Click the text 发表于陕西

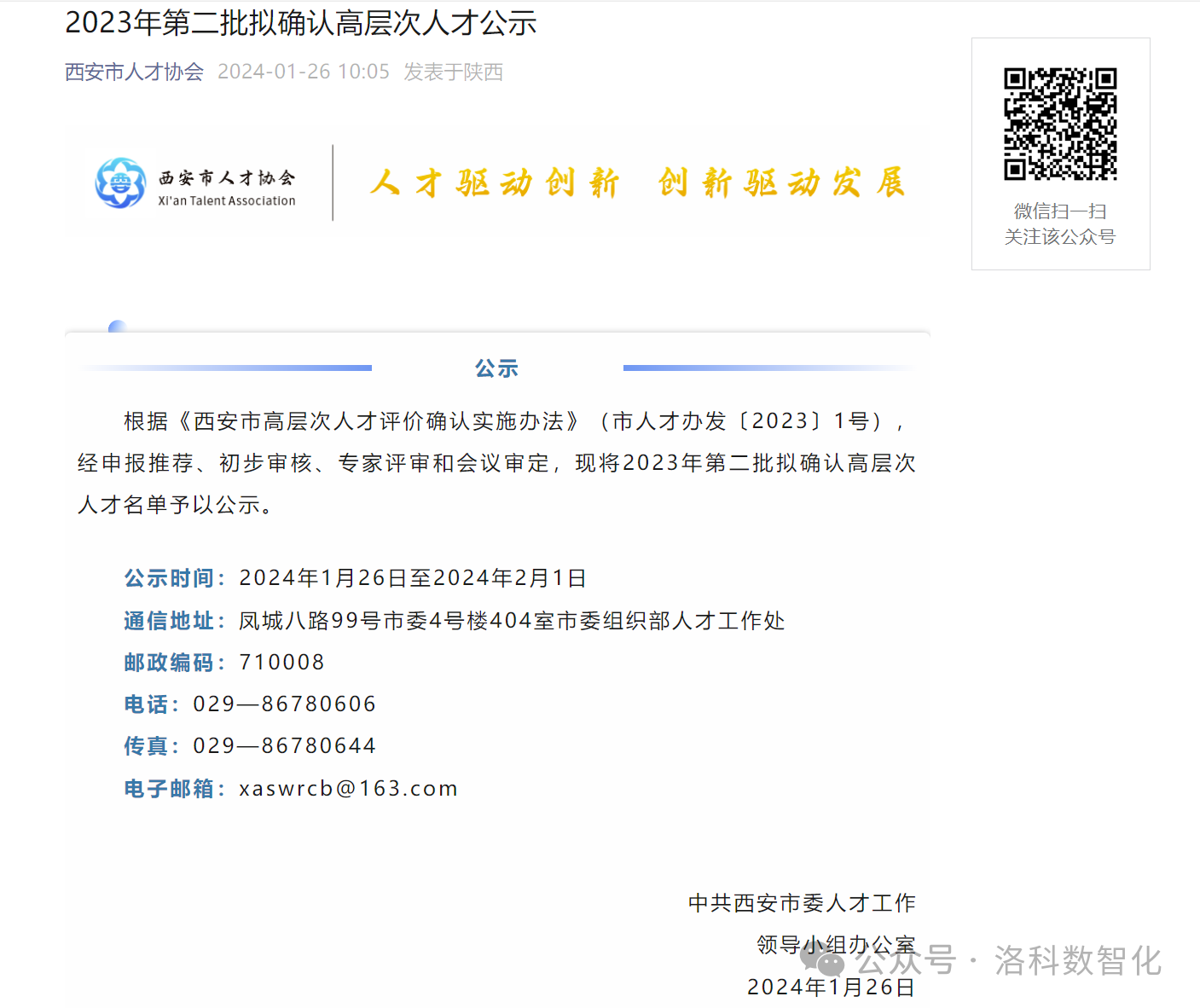453,72
